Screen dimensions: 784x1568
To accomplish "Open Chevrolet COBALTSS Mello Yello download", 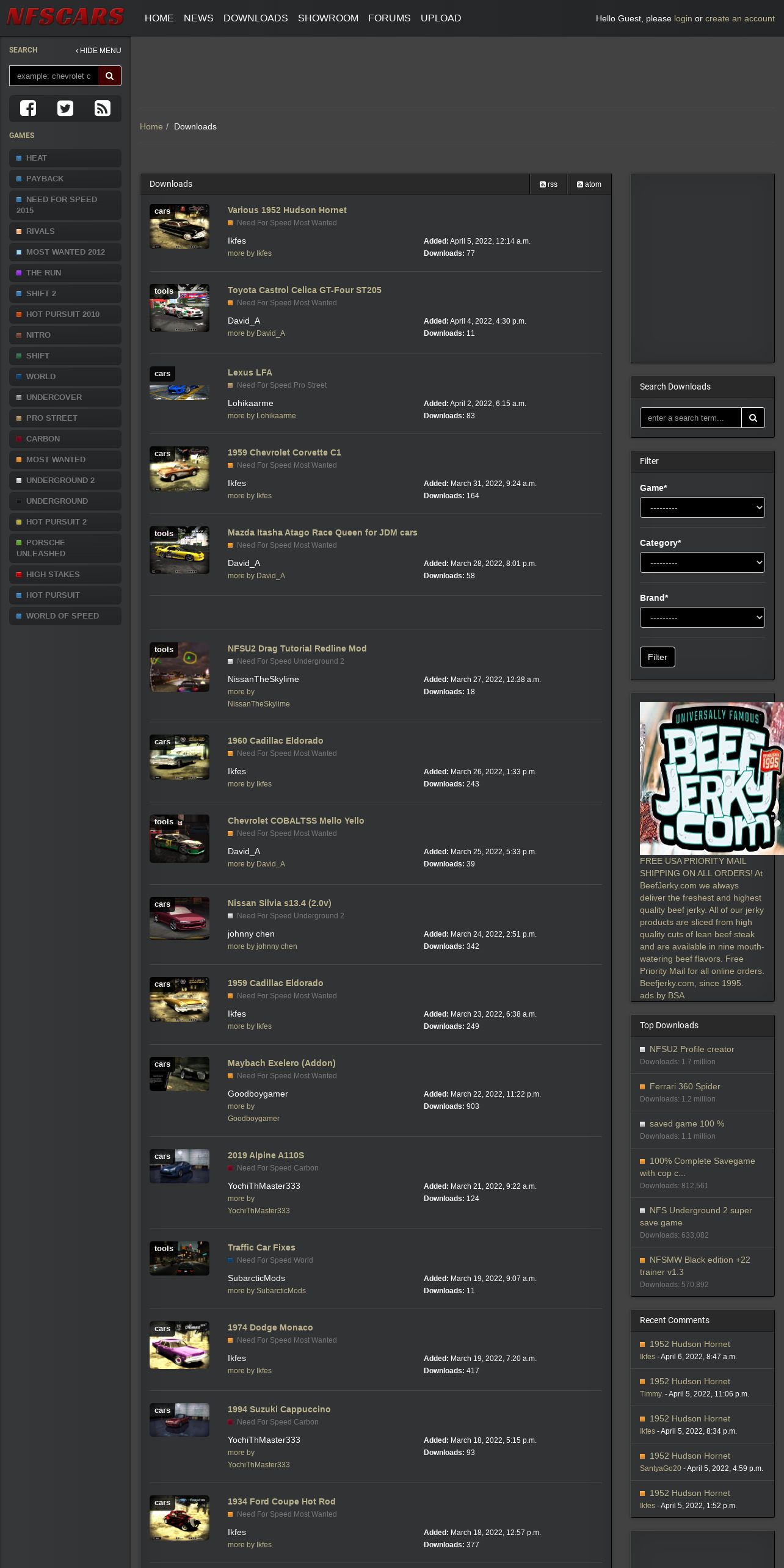I will coord(296,821).
